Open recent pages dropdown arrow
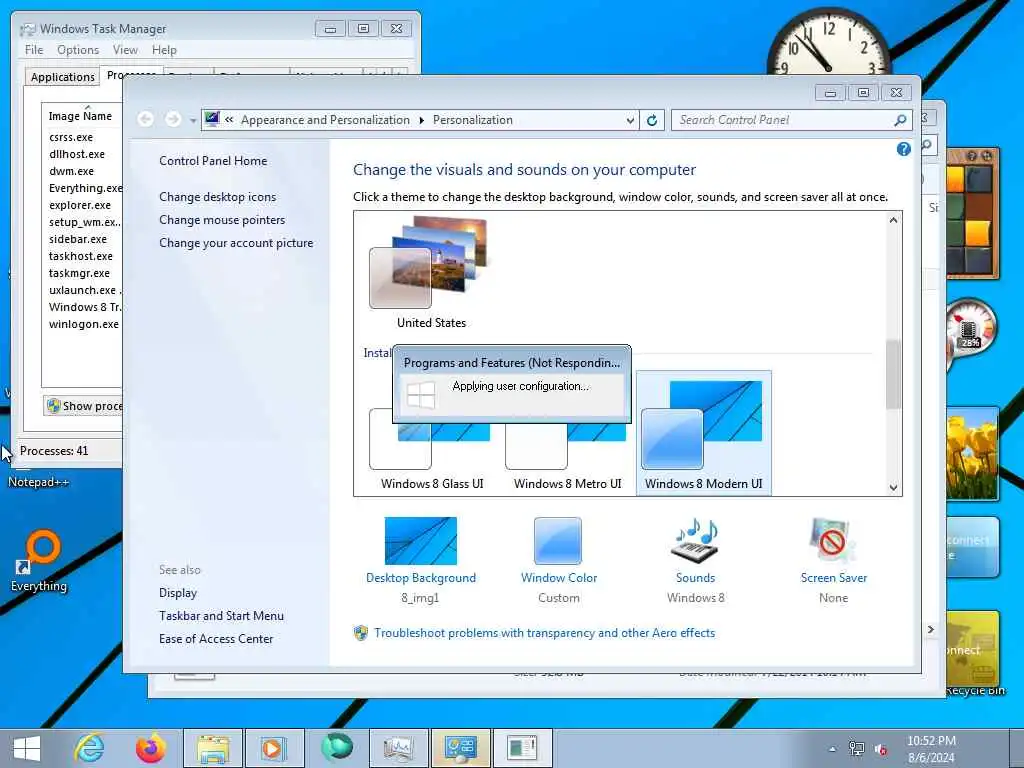The image size is (1024, 768). coord(193,120)
